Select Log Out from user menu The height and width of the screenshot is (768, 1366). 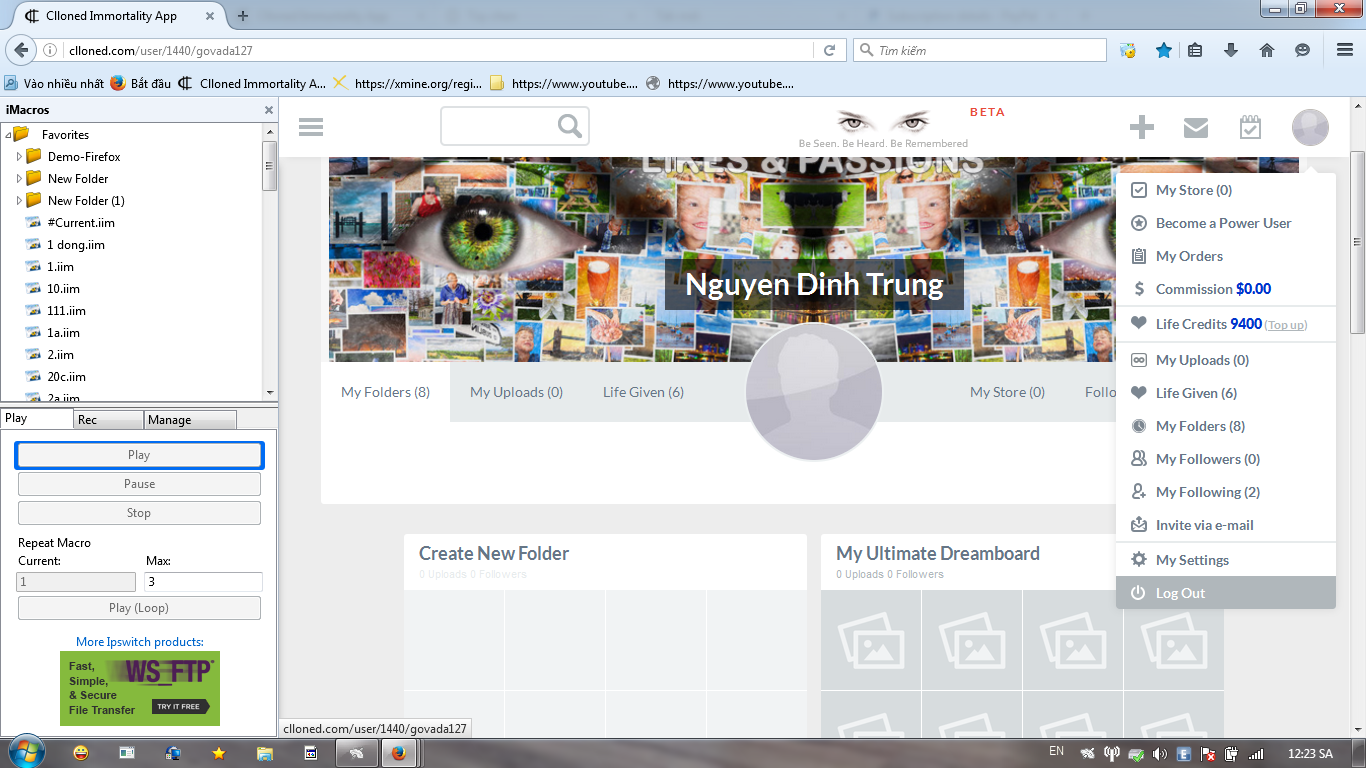click(x=1180, y=593)
